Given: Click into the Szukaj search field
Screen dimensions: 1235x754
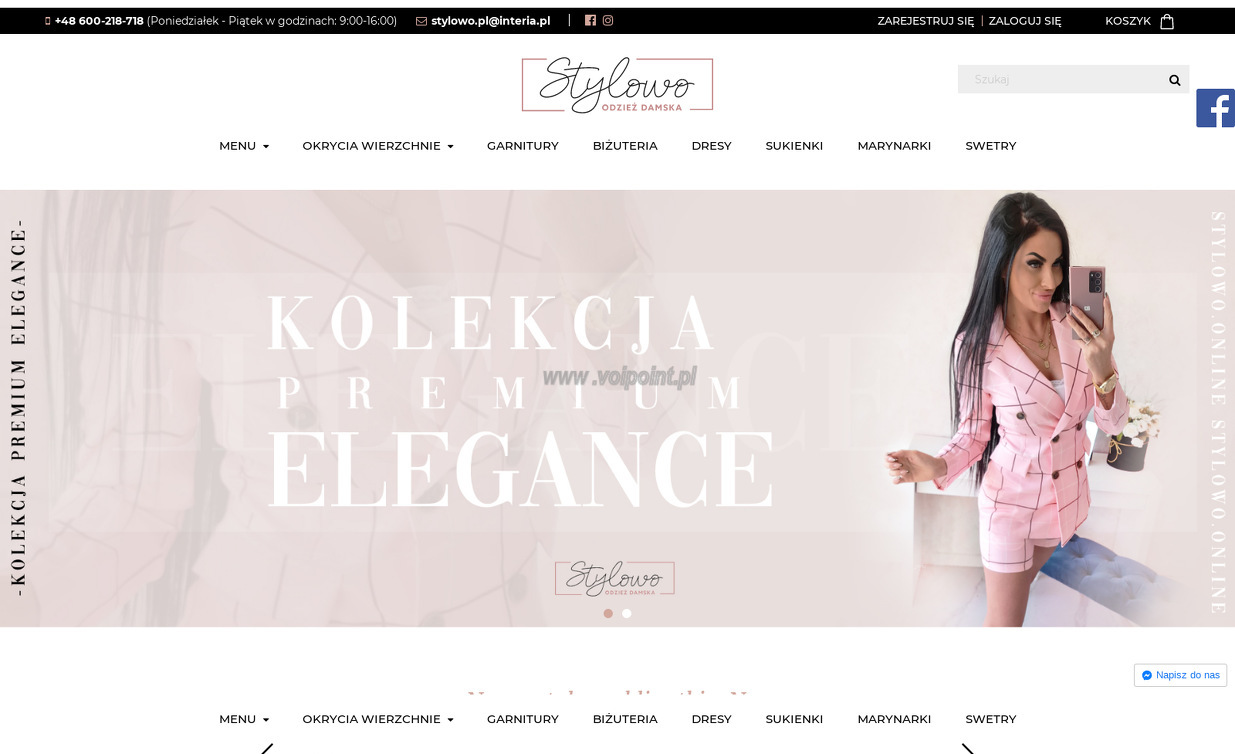Looking at the screenshot, I should coord(1060,80).
